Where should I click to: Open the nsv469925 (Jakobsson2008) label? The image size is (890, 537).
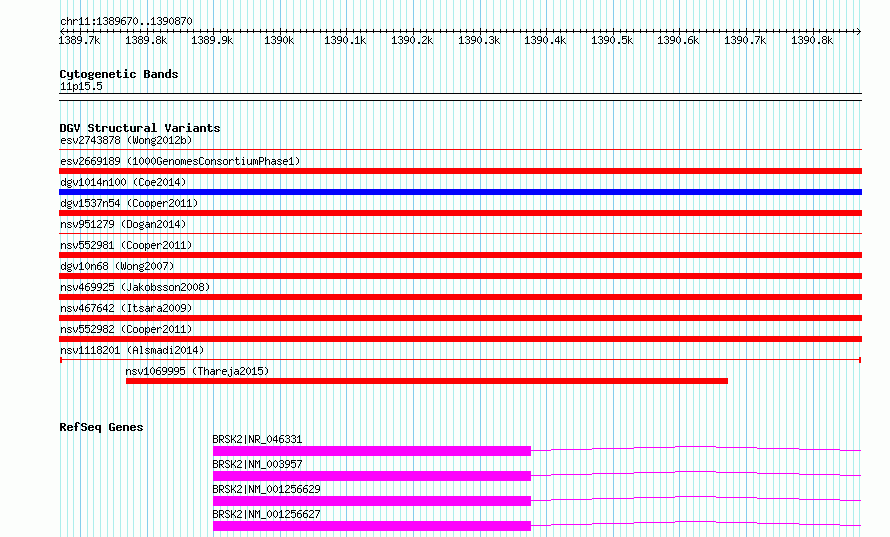135,287
